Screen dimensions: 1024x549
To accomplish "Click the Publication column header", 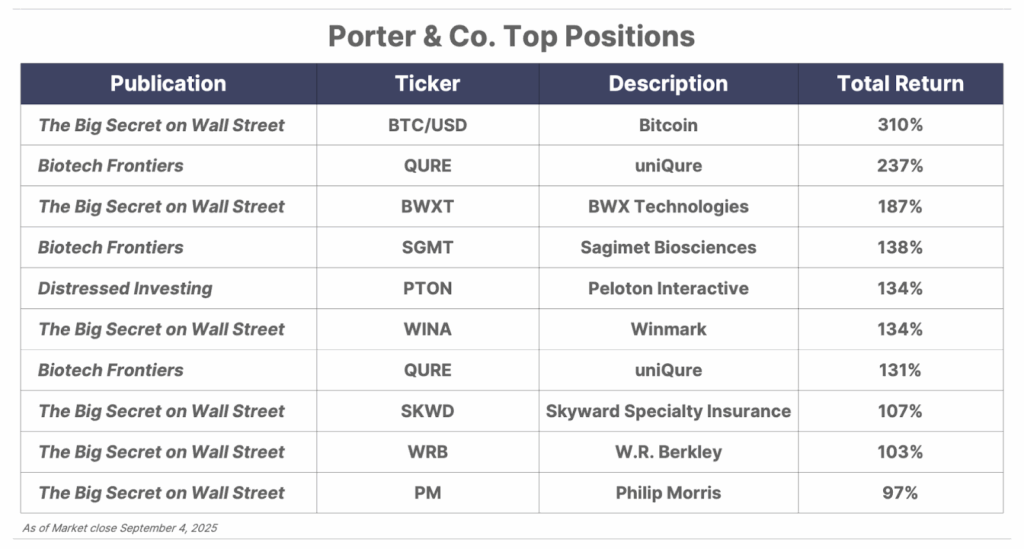I will coord(168,84).
